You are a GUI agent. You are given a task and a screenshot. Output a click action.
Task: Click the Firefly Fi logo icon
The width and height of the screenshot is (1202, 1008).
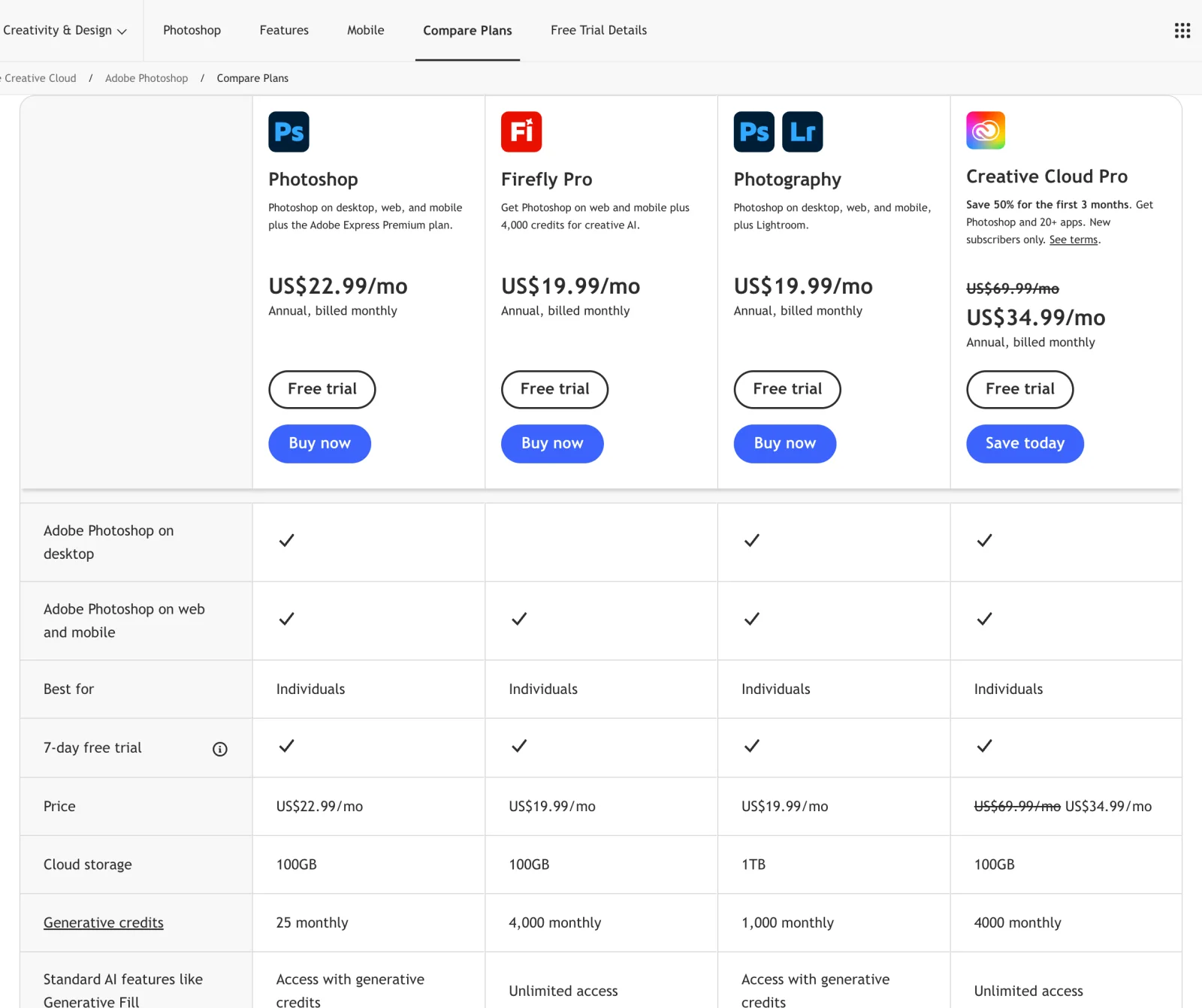click(521, 131)
